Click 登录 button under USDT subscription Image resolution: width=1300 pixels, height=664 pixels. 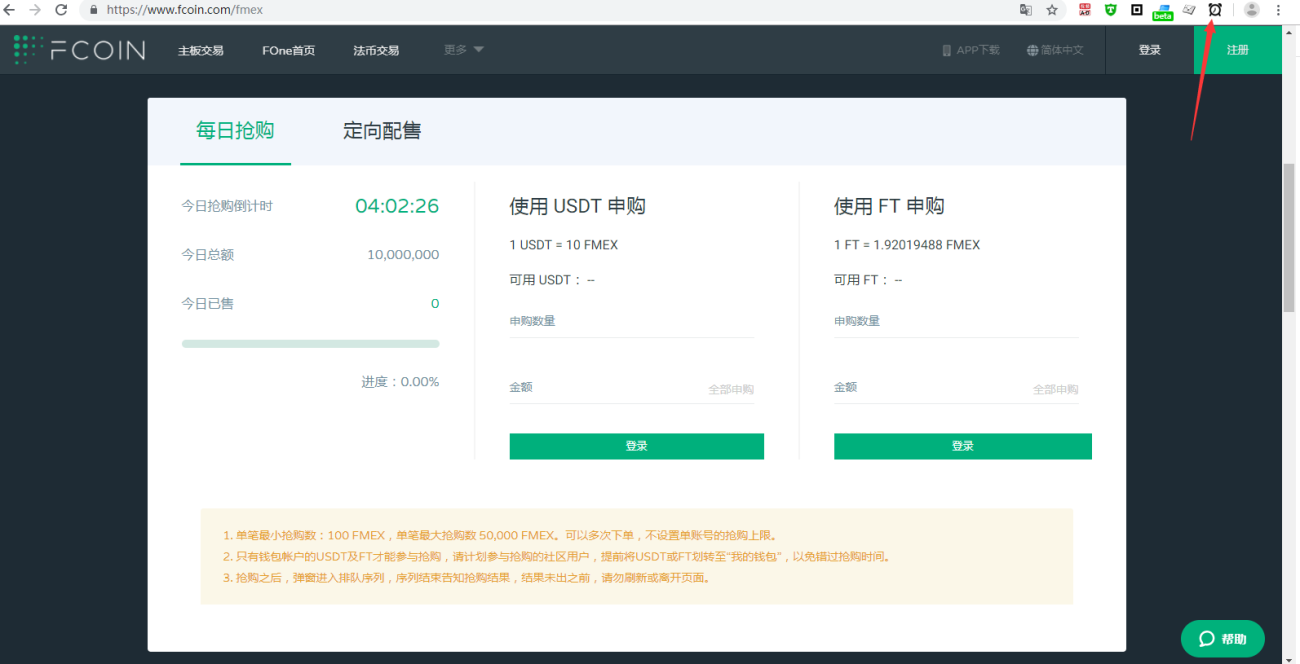[637, 446]
